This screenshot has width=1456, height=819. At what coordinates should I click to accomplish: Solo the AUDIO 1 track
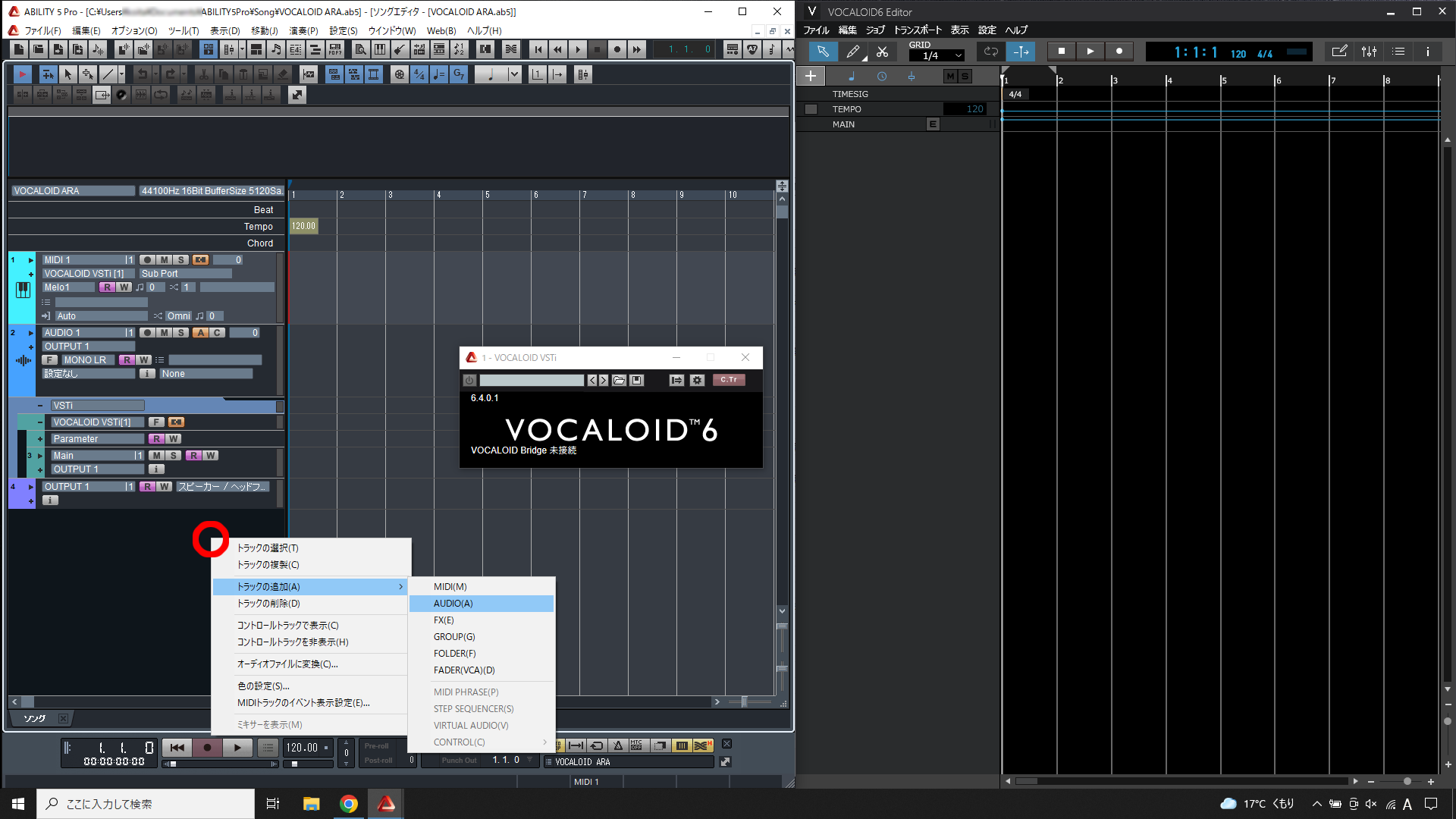[180, 332]
